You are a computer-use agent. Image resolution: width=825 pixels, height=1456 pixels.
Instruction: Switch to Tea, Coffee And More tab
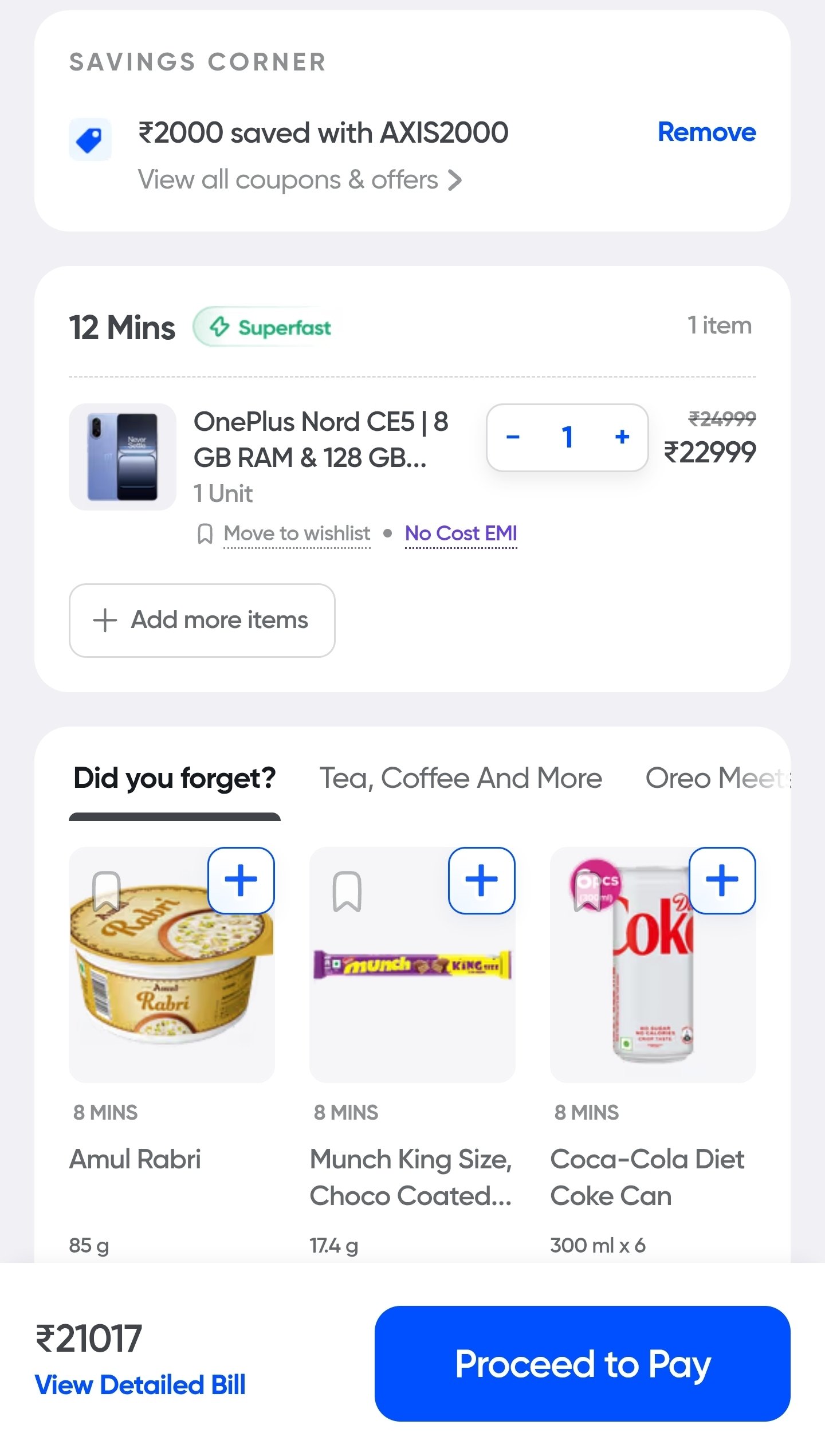(460, 778)
